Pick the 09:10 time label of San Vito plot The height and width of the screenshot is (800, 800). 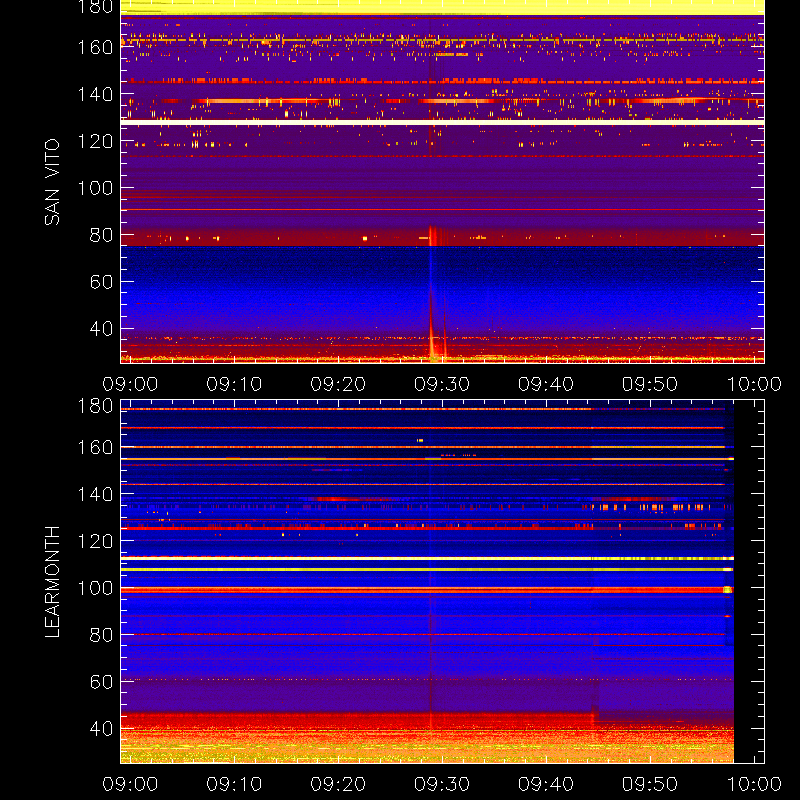[234, 384]
